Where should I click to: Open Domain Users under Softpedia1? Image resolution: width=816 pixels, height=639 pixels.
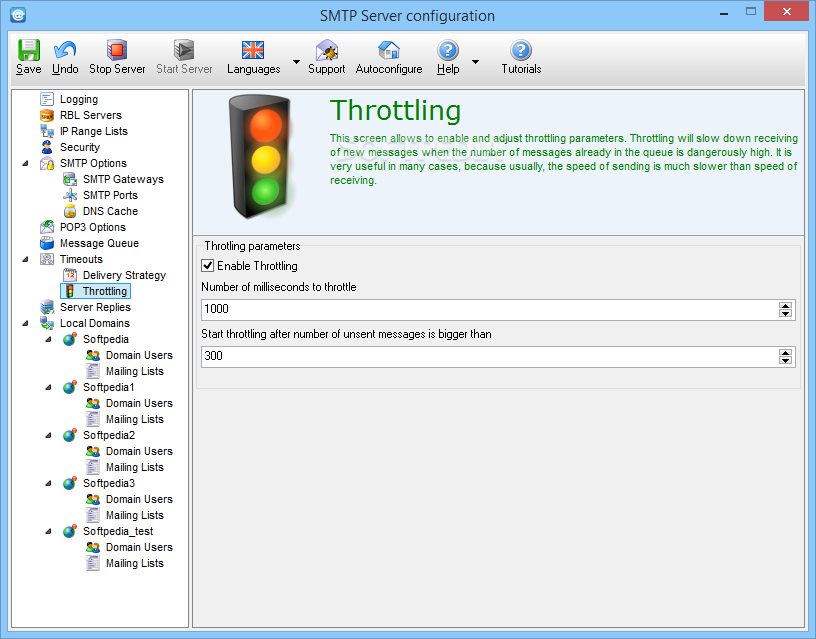[x=139, y=403]
